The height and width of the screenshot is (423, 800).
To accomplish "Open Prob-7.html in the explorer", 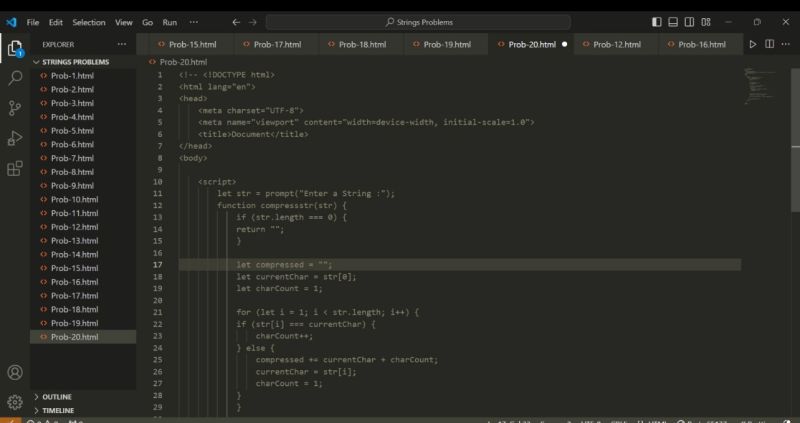I will click(x=83, y=158).
